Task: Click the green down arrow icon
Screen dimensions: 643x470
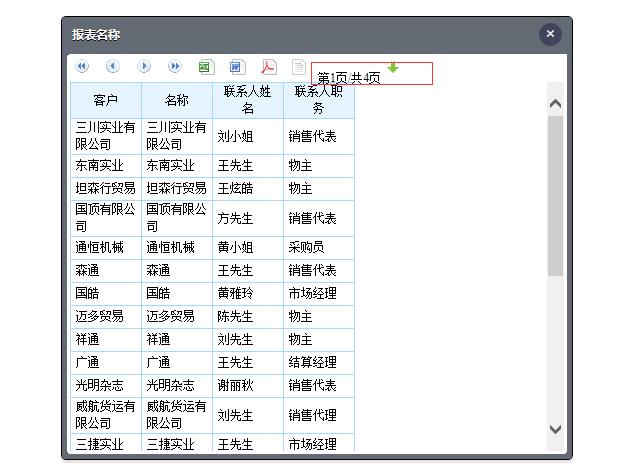Action: (393, 67)
